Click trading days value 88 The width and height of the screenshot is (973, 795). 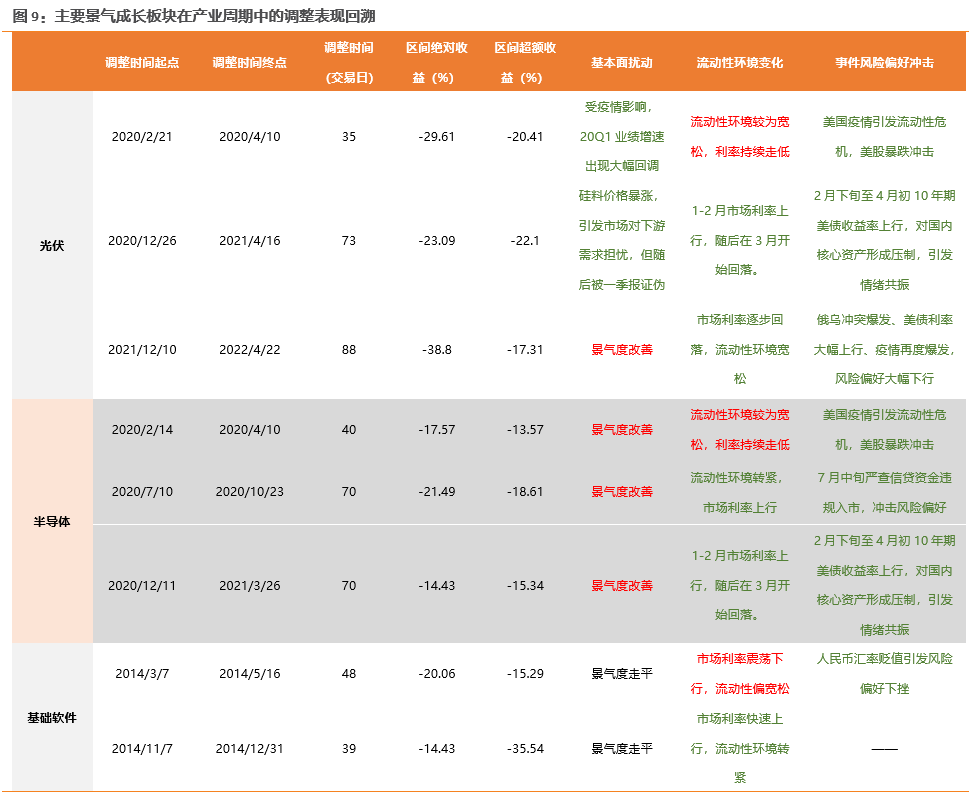(349, 350)
